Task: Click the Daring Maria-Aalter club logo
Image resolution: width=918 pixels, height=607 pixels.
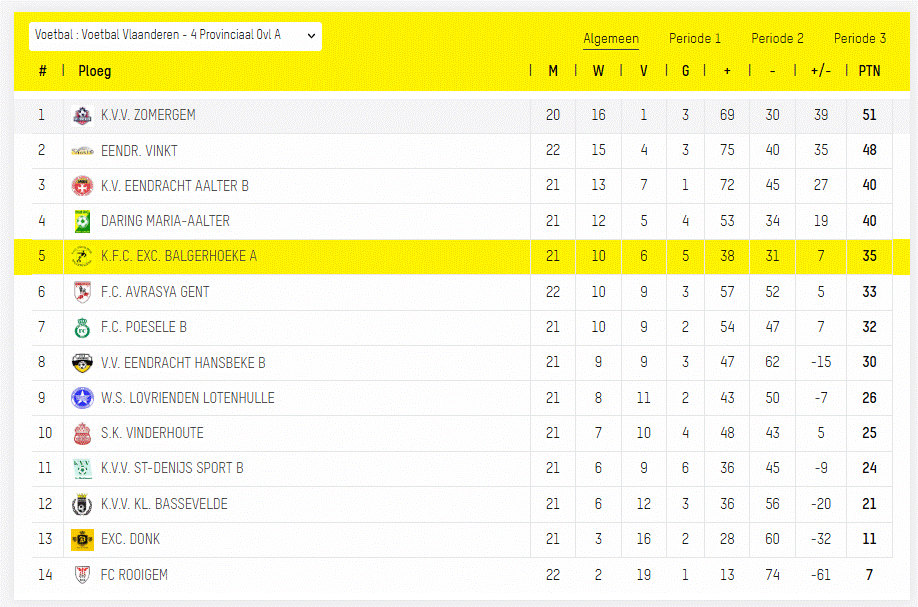Action: (x=82, y=221)
